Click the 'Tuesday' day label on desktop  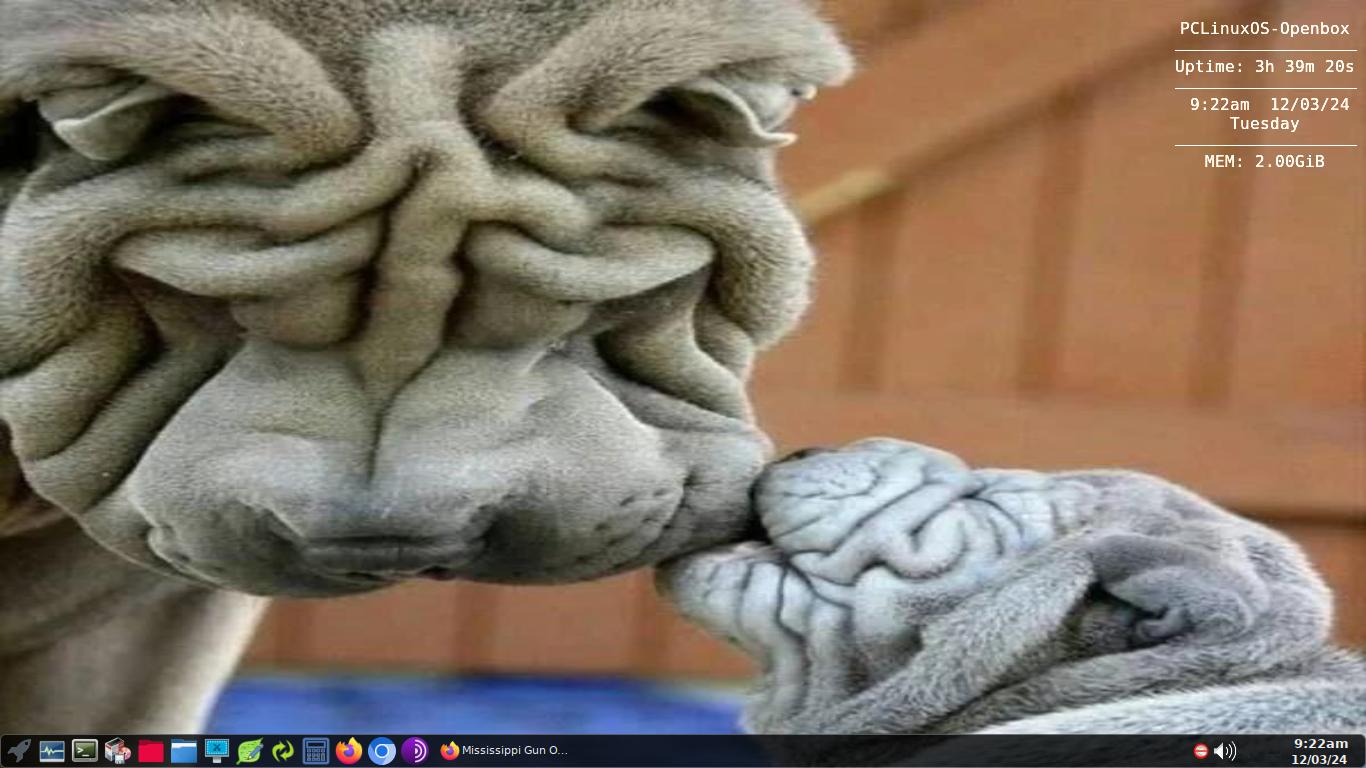pos(1264,124)
